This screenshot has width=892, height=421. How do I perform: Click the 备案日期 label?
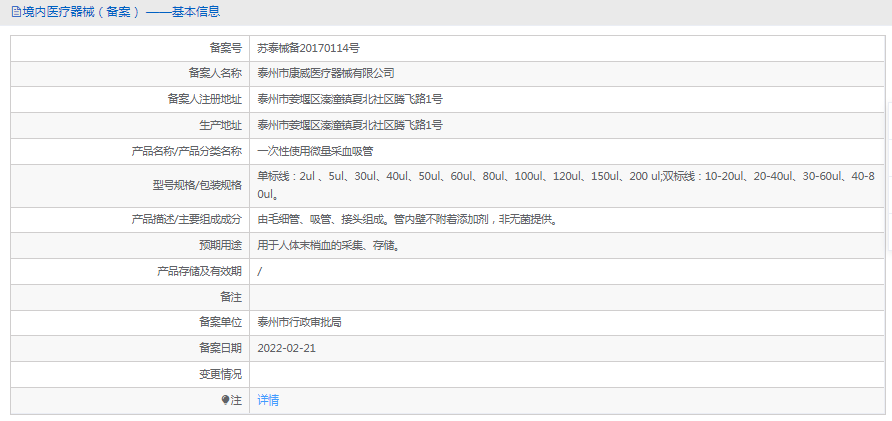click(221, 348)
